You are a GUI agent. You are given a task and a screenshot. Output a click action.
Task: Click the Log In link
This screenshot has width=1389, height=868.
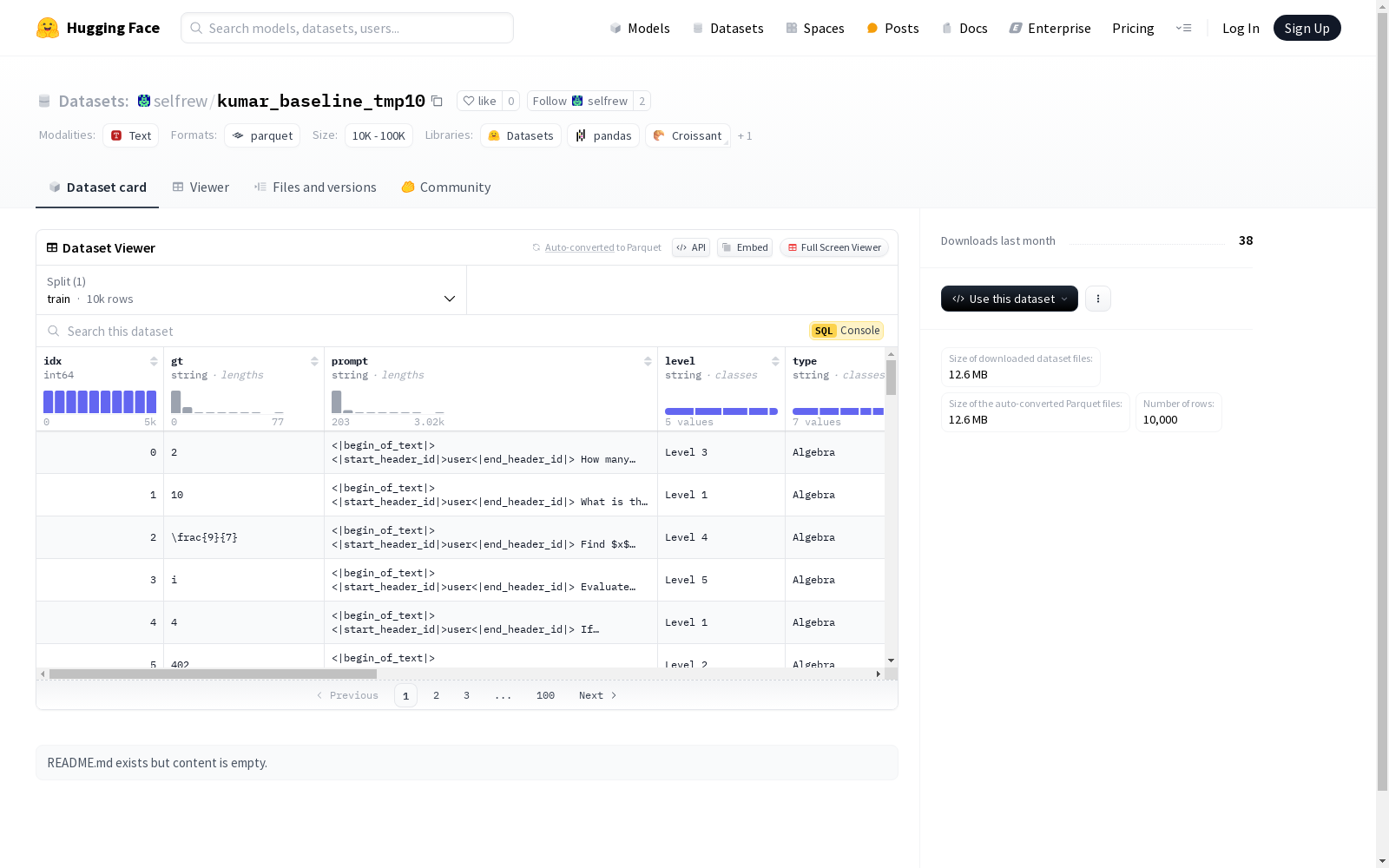[1241, 28]
